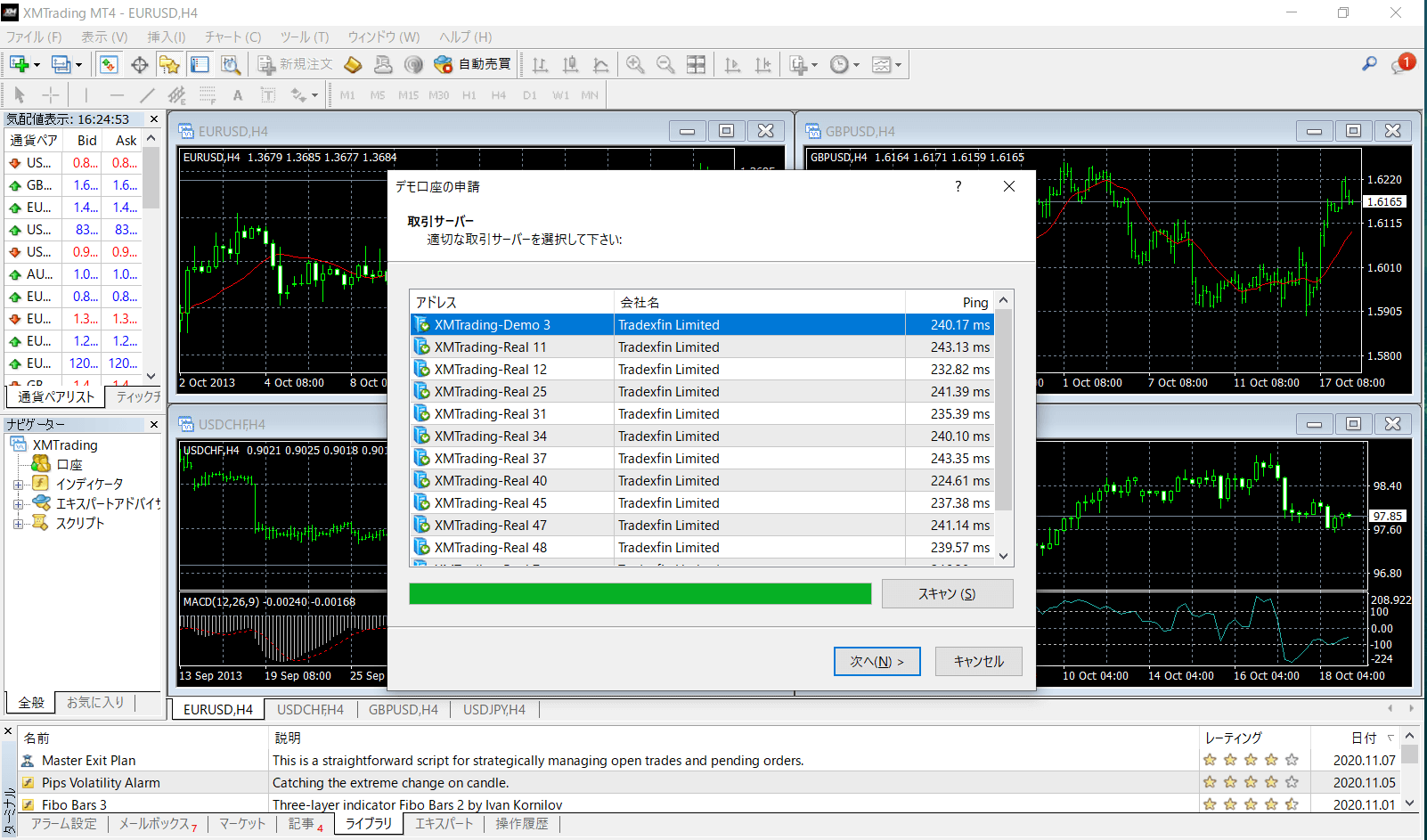
Task: Click the tile windows icon
Action: pos(696,64)
